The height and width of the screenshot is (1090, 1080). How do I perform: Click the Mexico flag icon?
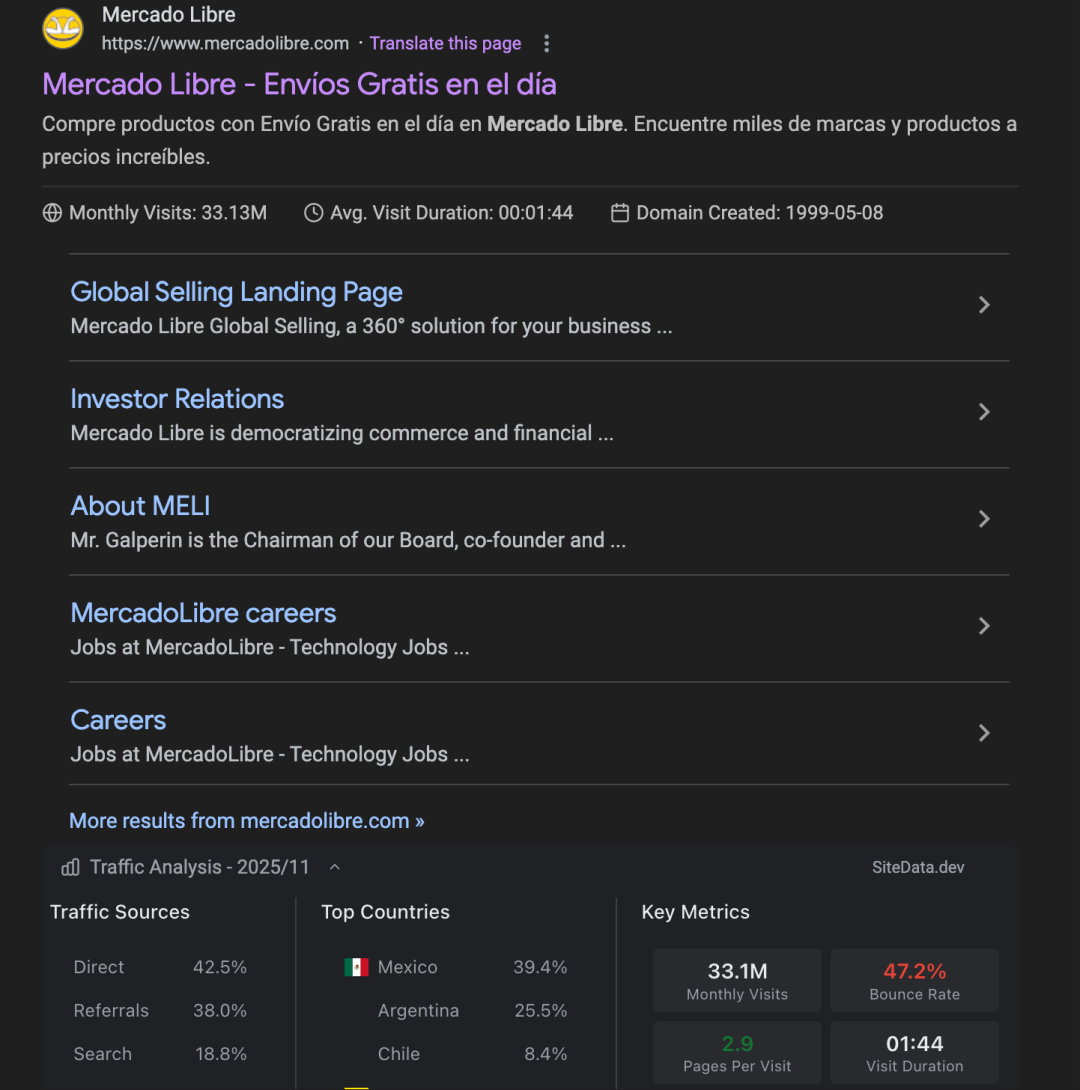(x=357, y=967)
